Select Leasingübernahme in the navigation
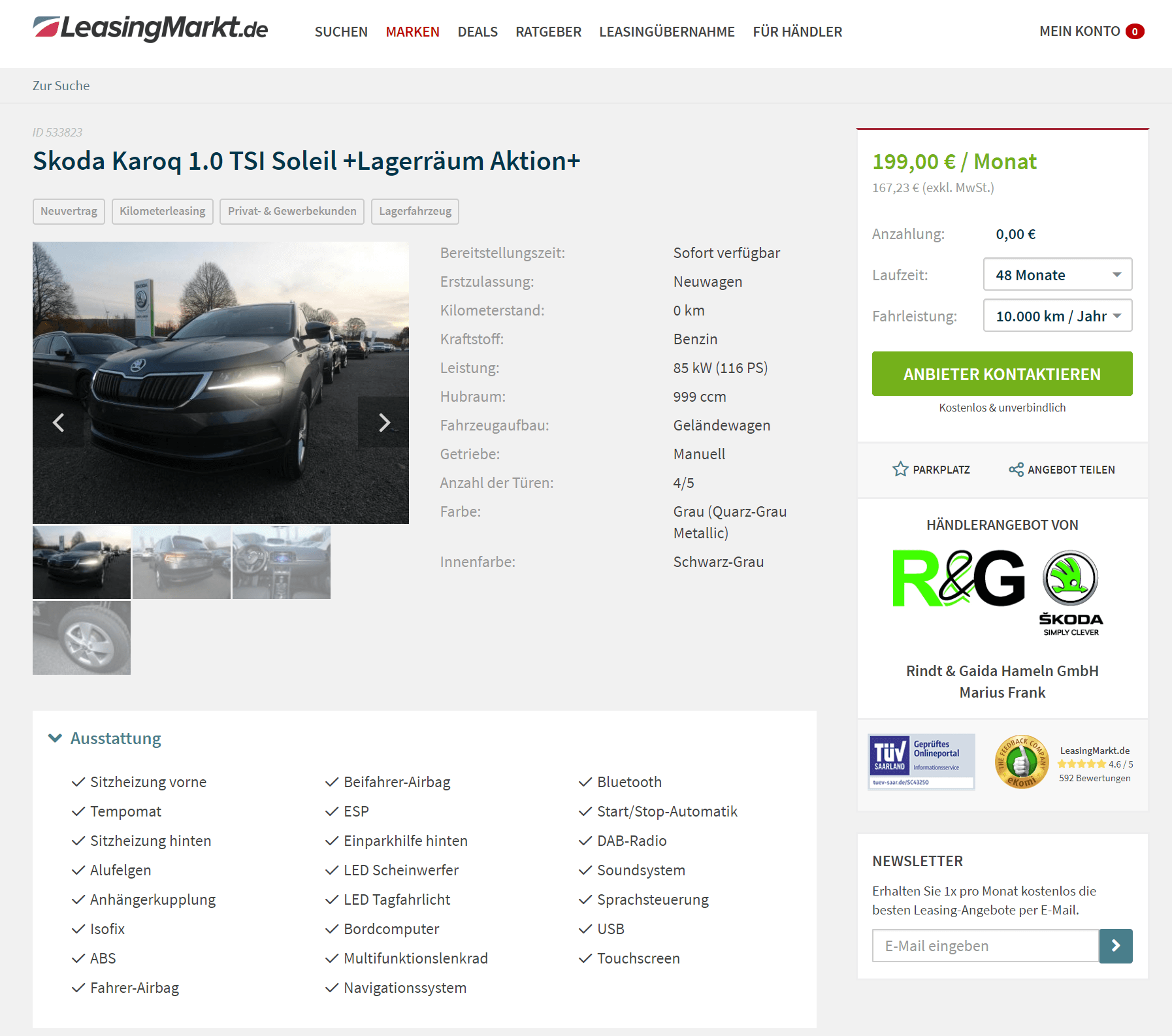The height and width of the screenshot is (1036, 1172). [x=666, y=31]
